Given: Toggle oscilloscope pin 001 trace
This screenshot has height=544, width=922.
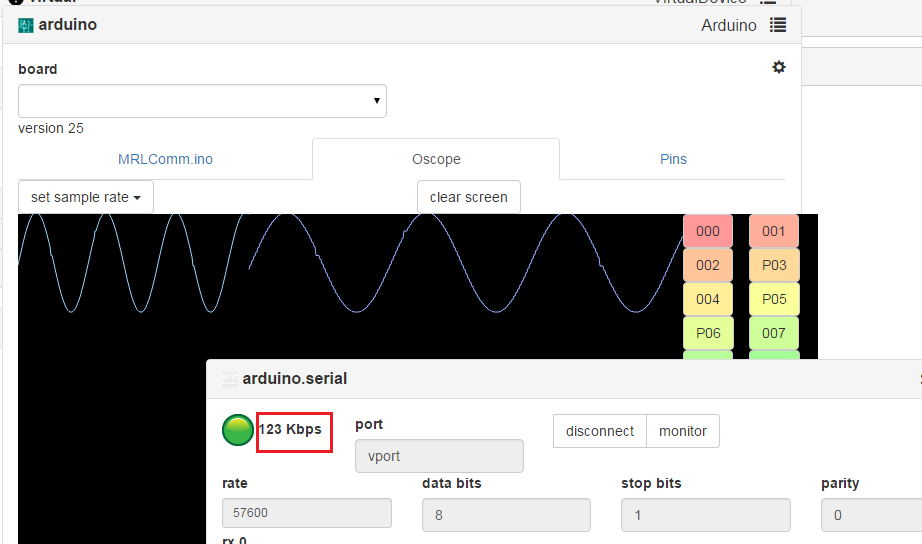Looking at the screenshot, I should (x=774, y=231).
